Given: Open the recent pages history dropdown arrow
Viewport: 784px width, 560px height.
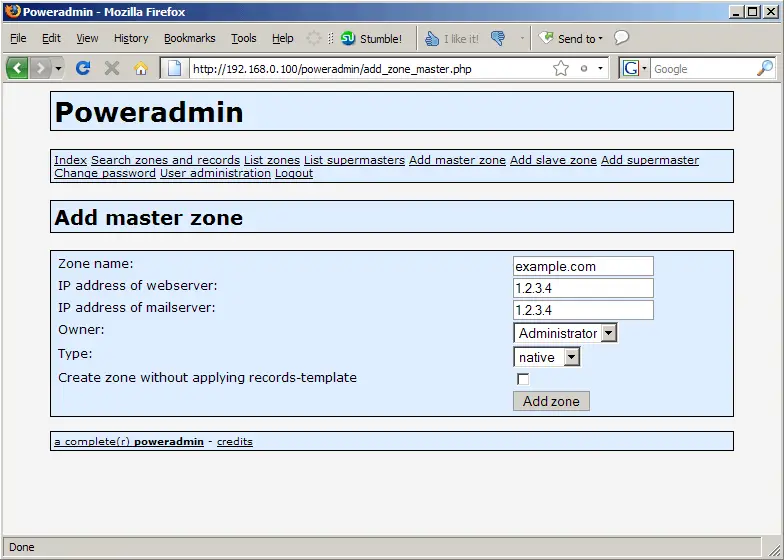Looking at the screenshot, I should point(58,68).
